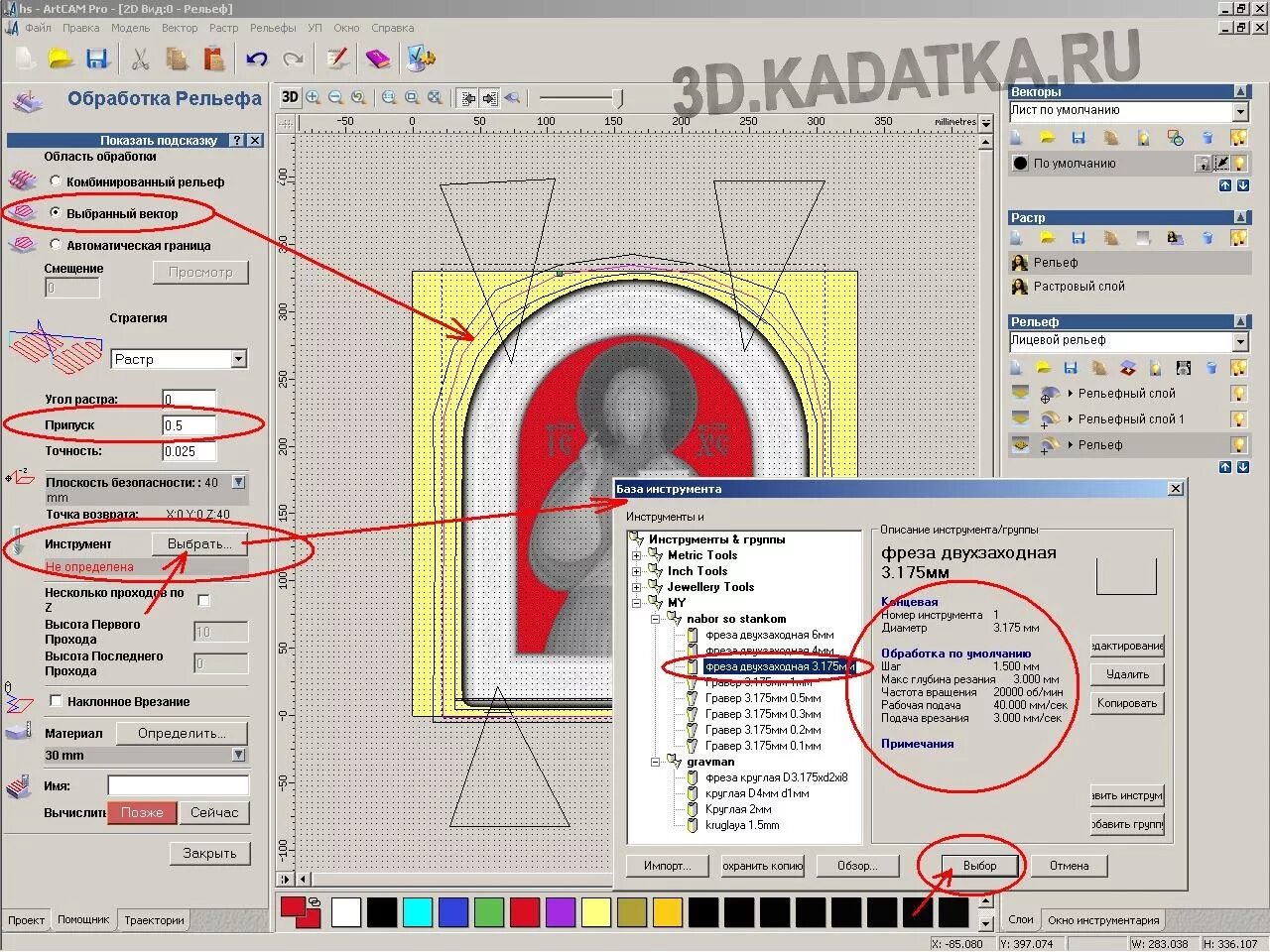Open the notes icon with the red pencil
1270x952 pixels.
coord(337,59)
